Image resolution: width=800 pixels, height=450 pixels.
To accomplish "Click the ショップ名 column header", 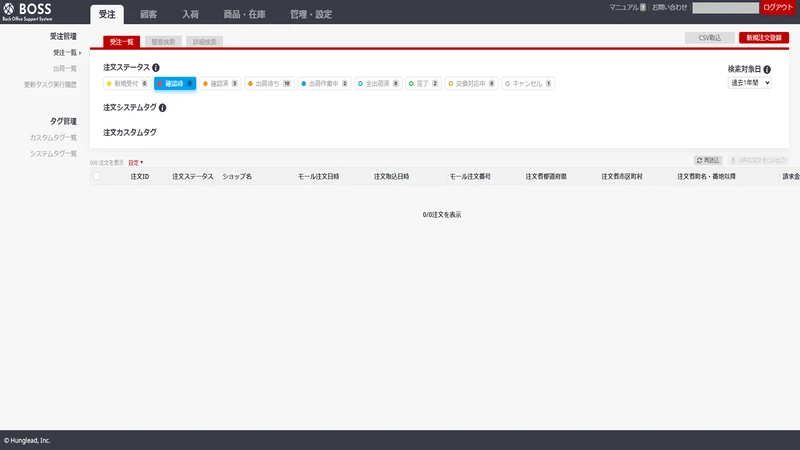I will click(237, 177).
